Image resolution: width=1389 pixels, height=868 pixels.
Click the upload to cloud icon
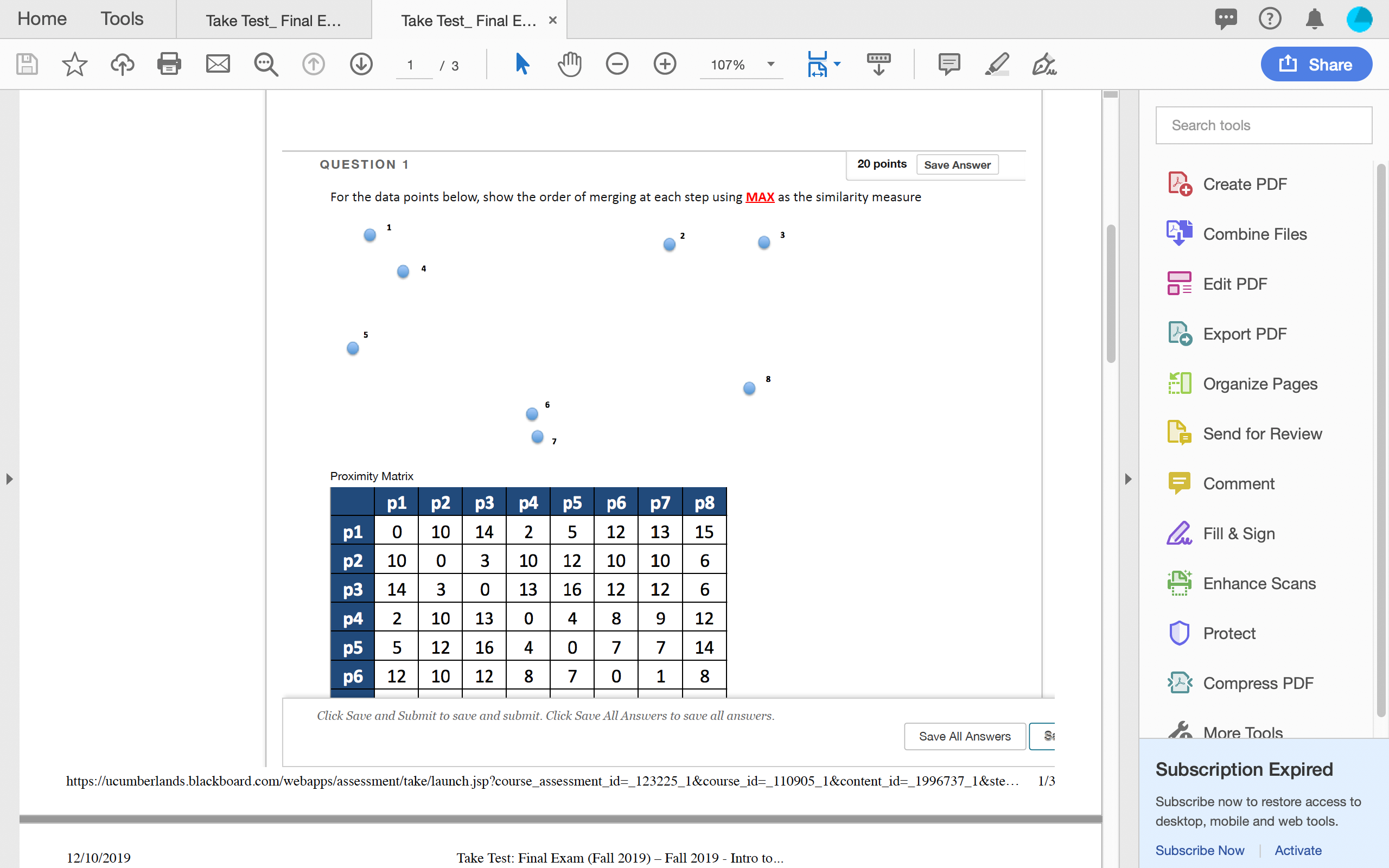pyautogui.click(x=122, y=65)
